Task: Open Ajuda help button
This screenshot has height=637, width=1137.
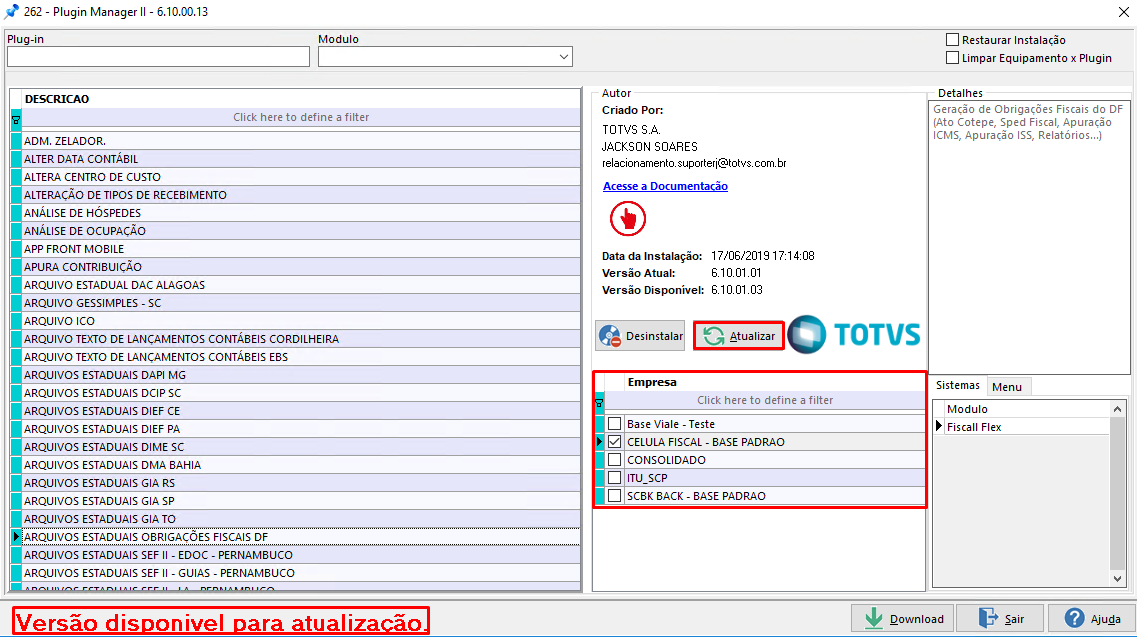Action: point(1092,619)
